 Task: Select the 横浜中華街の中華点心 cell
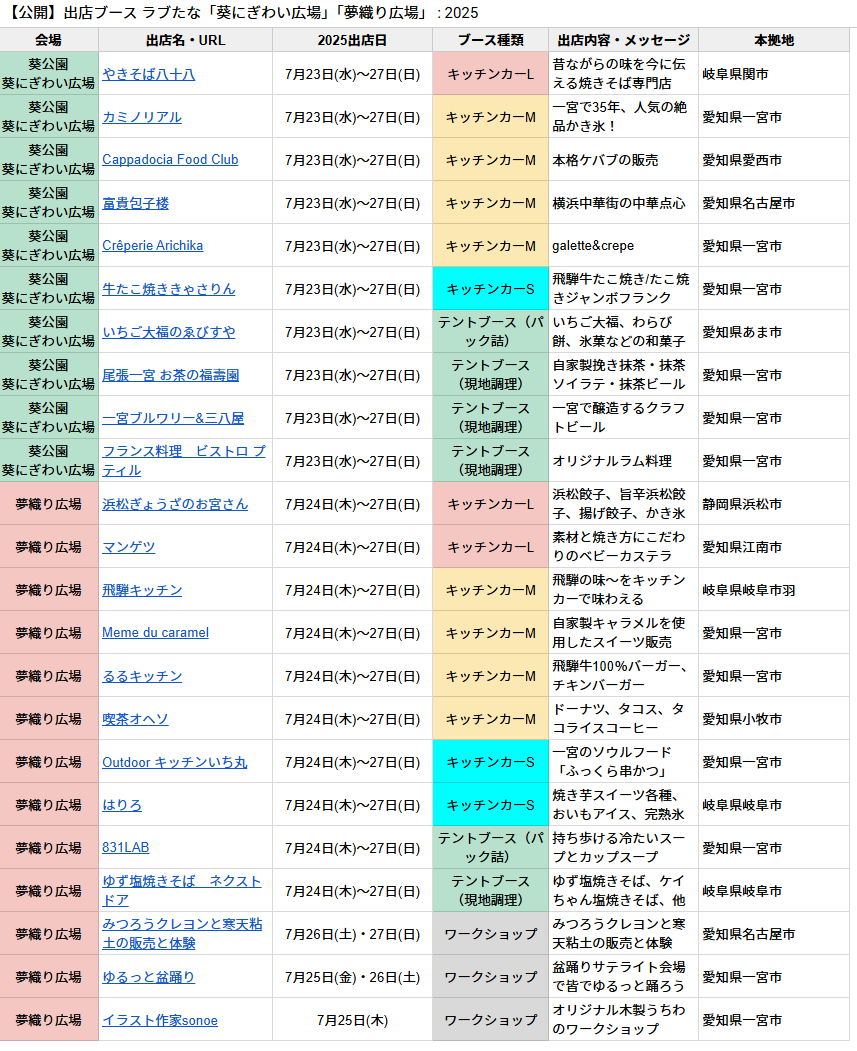point(623,203)
